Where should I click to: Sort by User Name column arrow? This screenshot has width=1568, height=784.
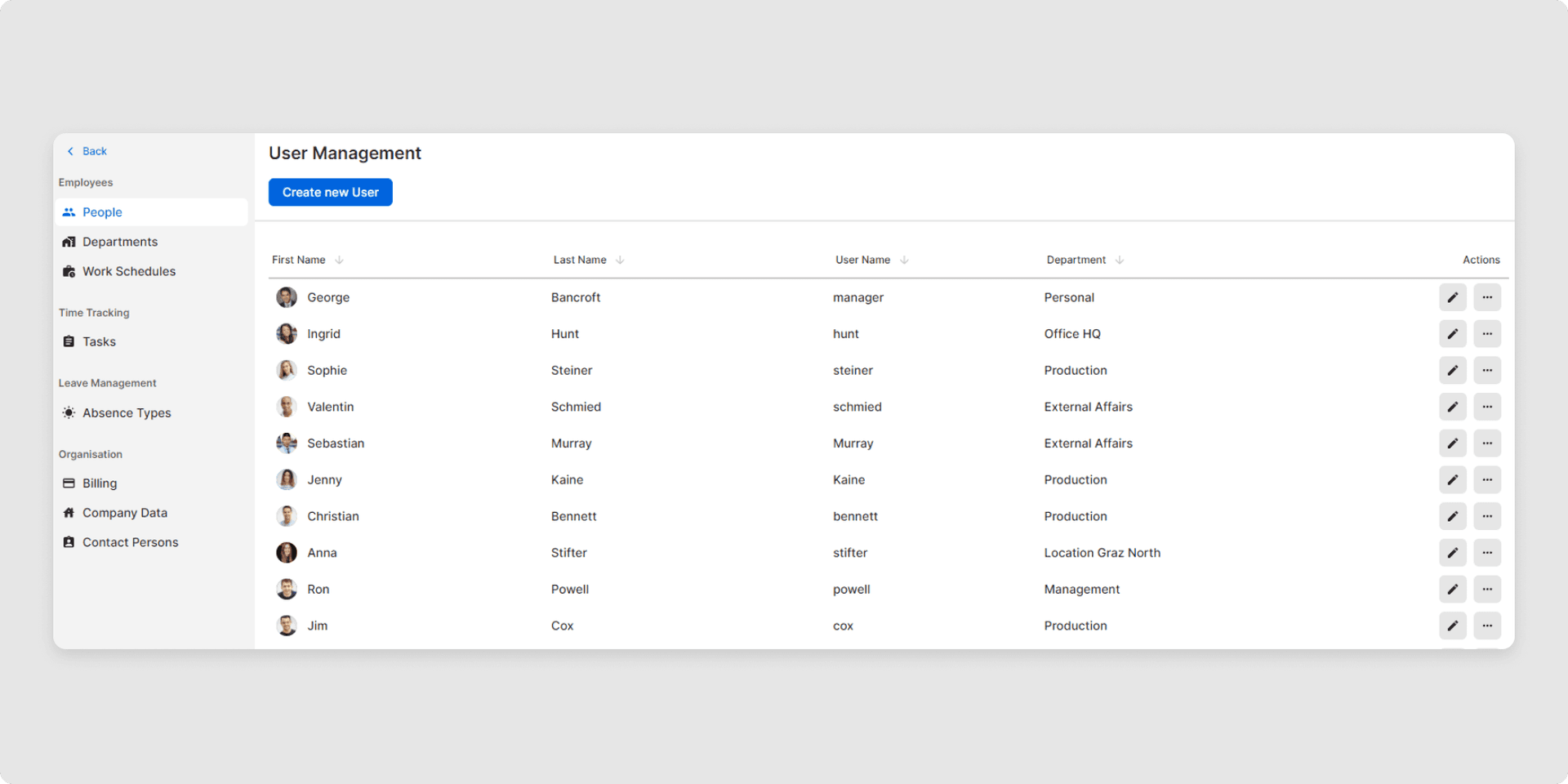[904, 261]
